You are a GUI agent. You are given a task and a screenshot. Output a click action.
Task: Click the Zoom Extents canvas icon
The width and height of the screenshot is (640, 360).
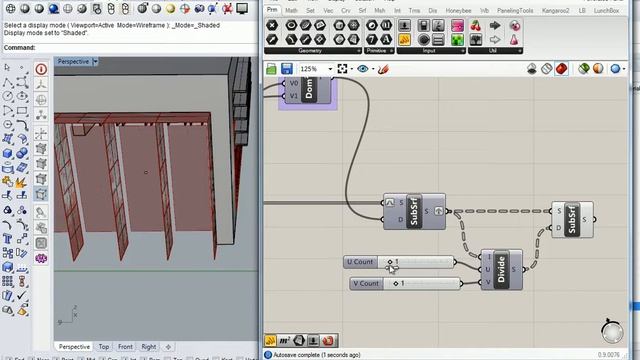tap(342, 69)
